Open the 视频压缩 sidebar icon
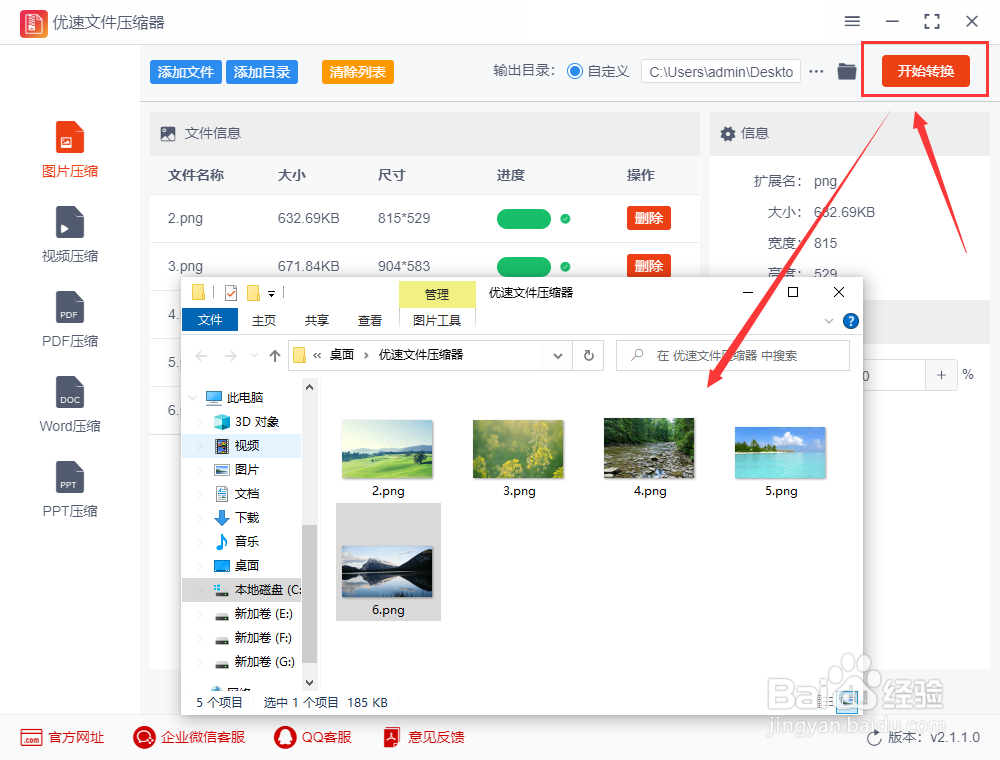This screenshot has height=760, width=1000. (70, 222)
